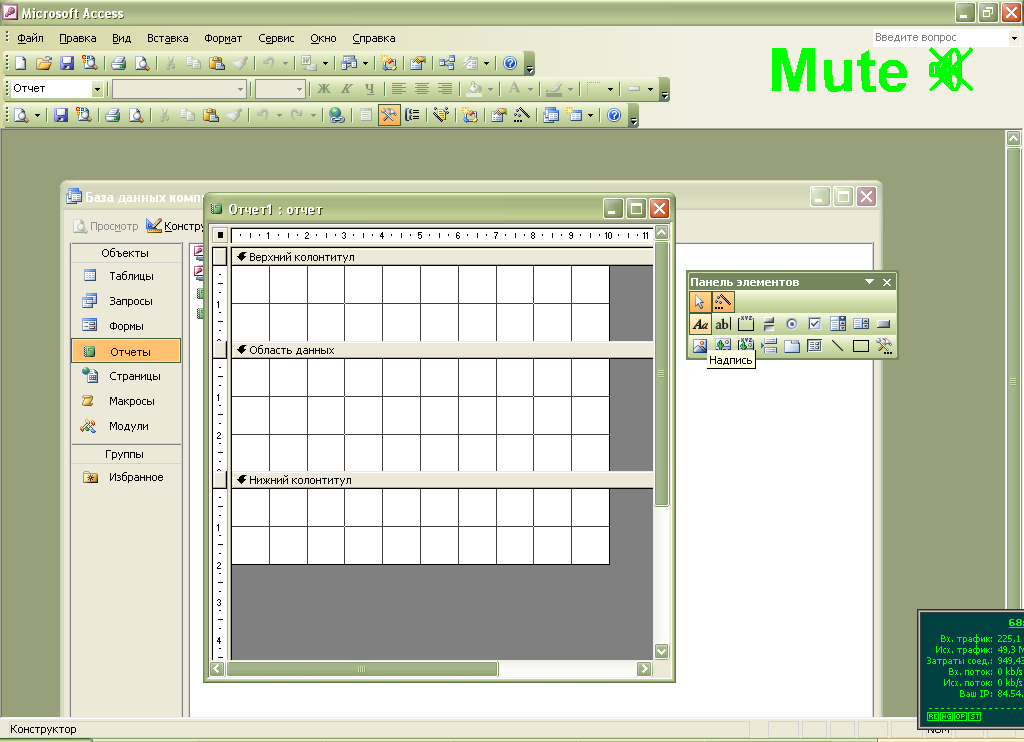
Task: Expand the View button dropdown arrow
Action: point(37,116)
